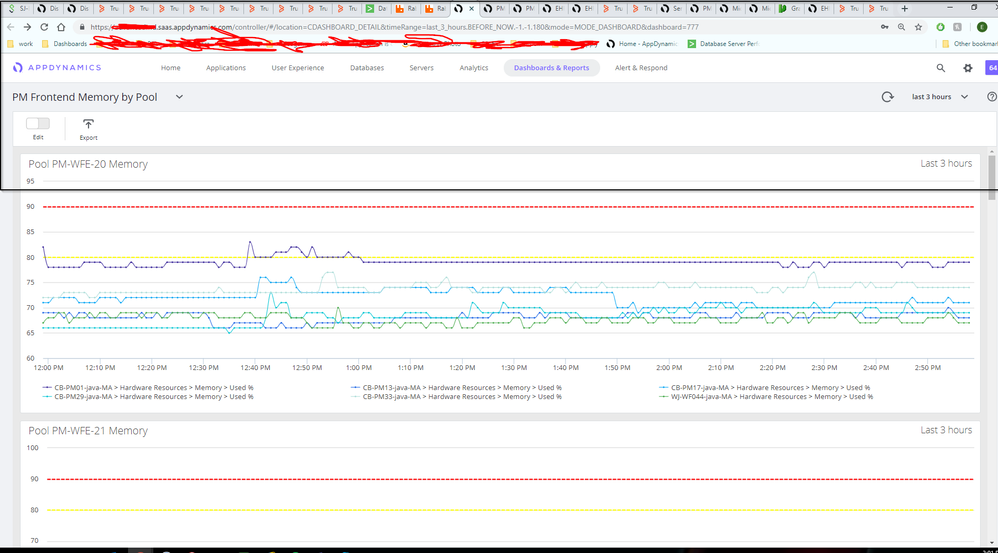Click the dashboard refresh icon
The width and height of the screenshot is (998, 553).
click(x=887, y=97)
